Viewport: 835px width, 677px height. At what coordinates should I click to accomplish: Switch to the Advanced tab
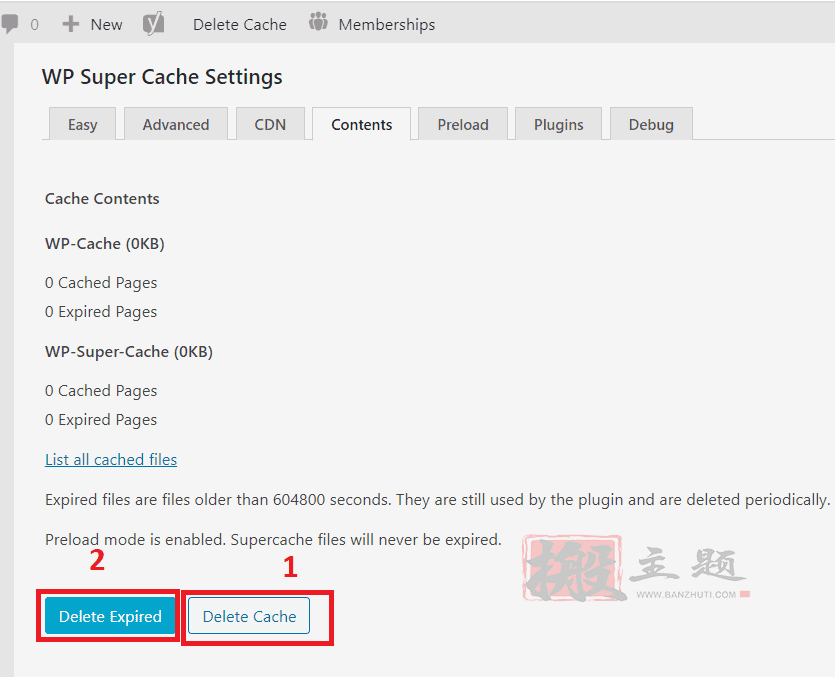pos(176,125)
